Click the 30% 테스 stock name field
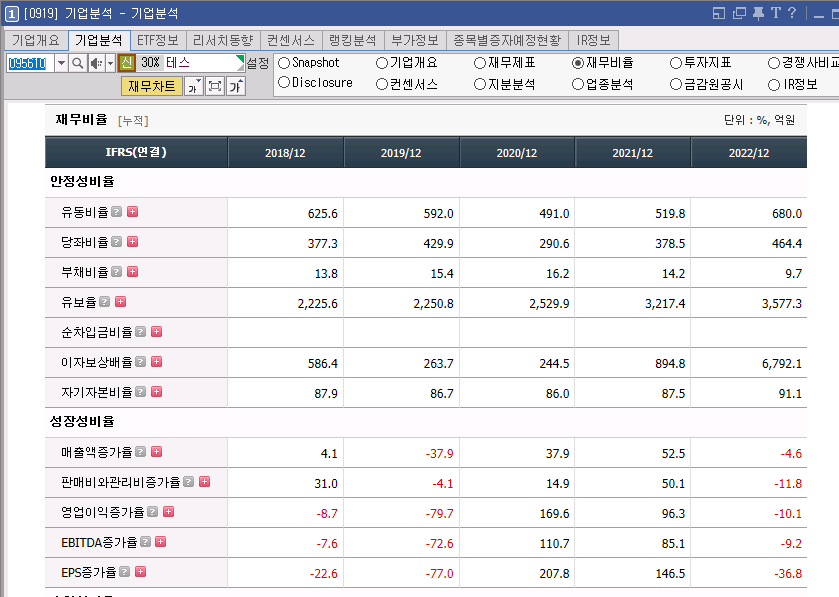This screenshot has width=839, height=597. click(x=191, y=63)
